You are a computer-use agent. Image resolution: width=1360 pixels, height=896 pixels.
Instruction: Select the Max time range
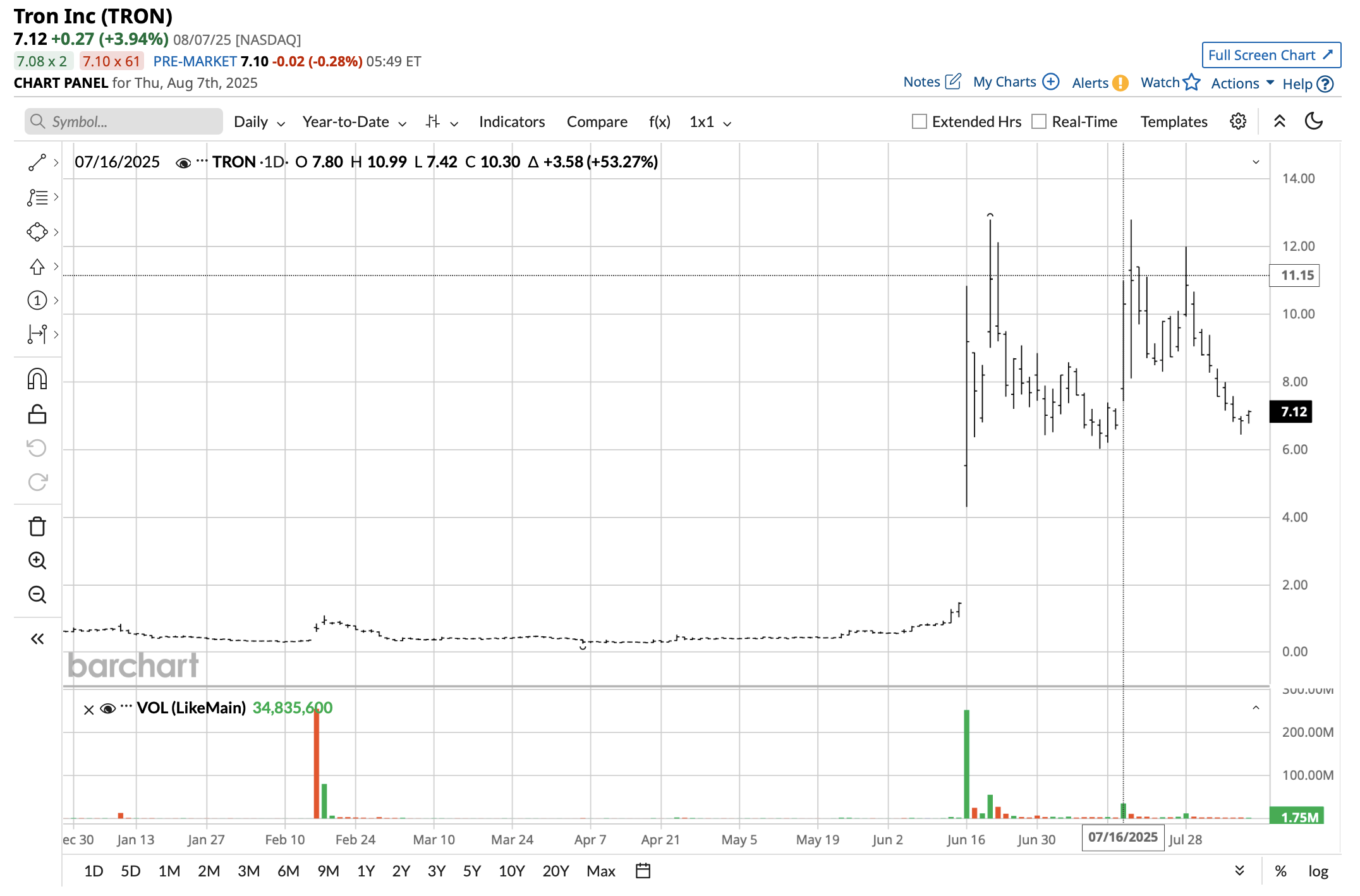[x=600, y=871]
